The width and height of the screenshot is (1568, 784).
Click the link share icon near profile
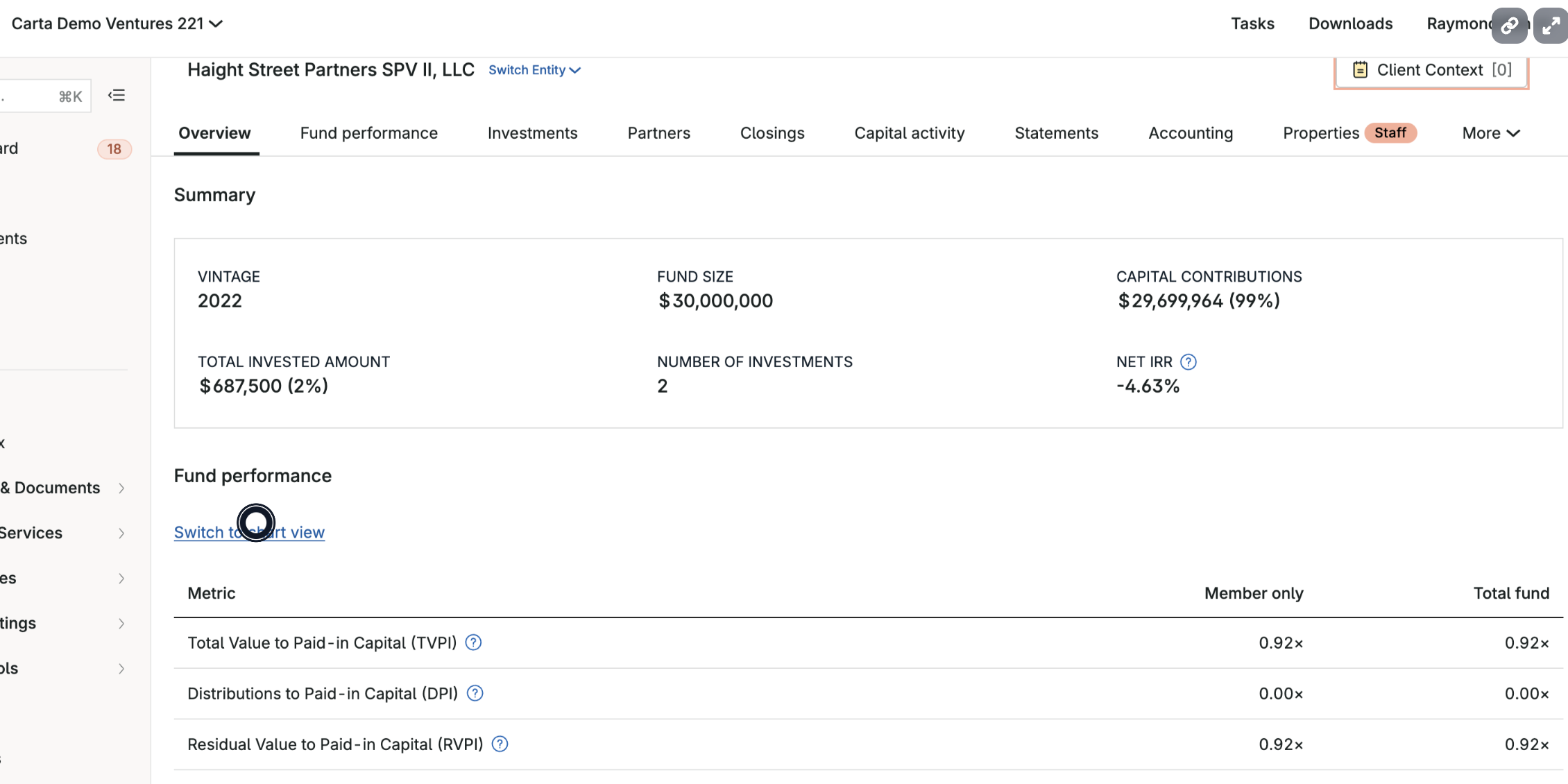tap(1510, 25)
